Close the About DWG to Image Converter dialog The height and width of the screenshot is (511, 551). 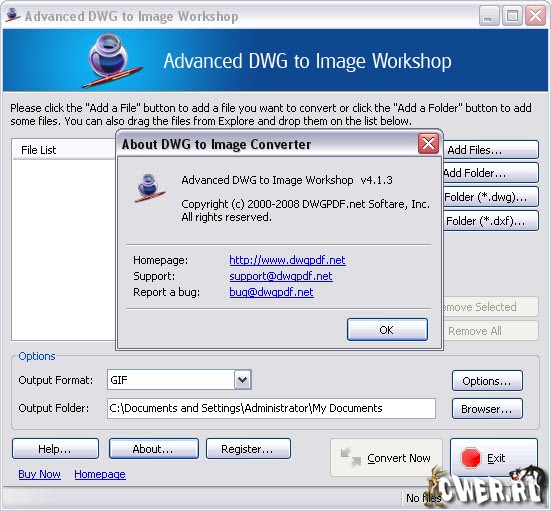click(x=428, y=143)
